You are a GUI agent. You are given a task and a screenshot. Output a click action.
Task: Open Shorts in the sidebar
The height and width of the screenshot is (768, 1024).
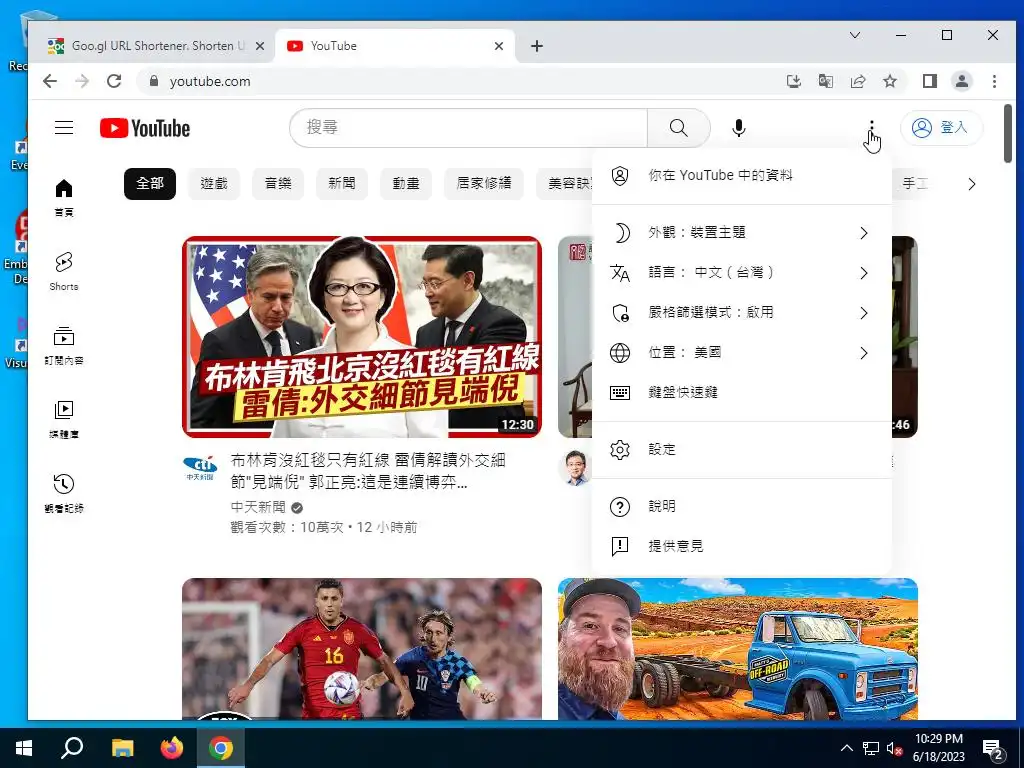pyautogui.click(x=64, y=272)
